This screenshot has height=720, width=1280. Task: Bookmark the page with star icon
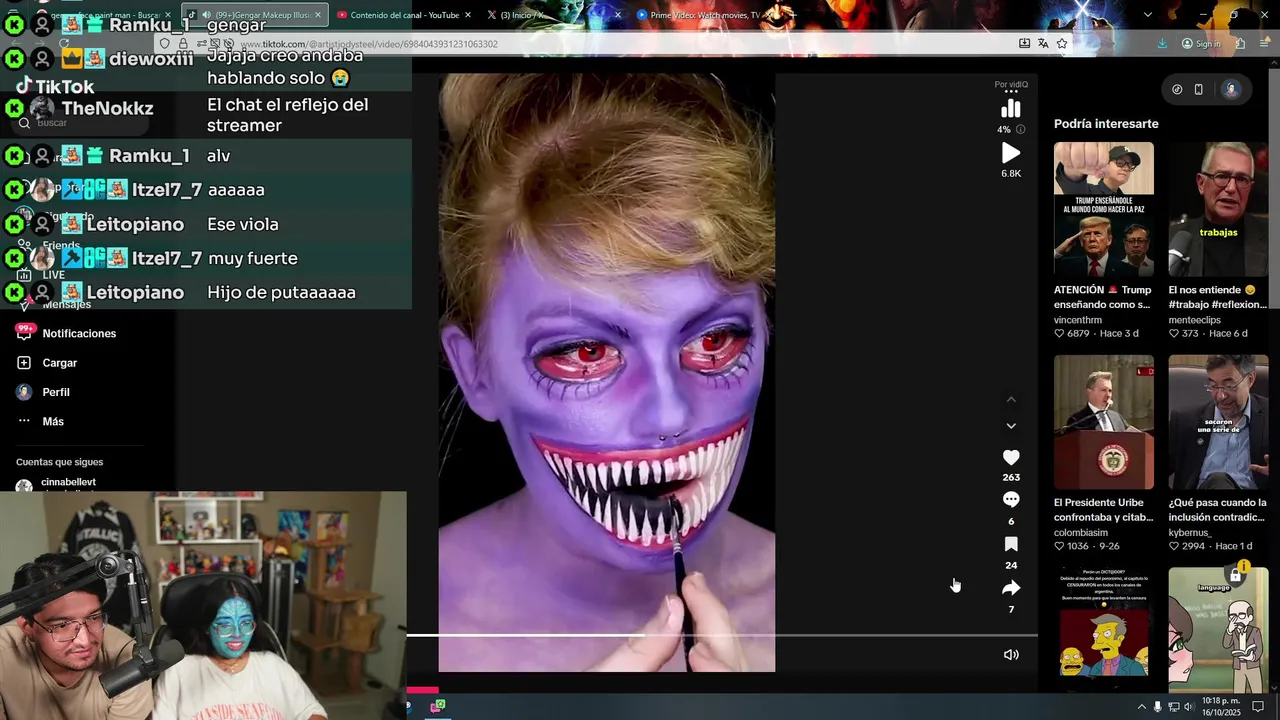point(1062,44)
